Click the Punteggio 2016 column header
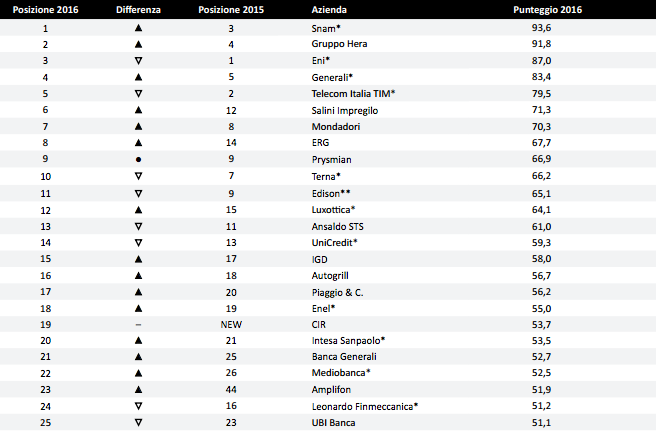The height and width of the screenshot is (432, 656). [548, 10]
